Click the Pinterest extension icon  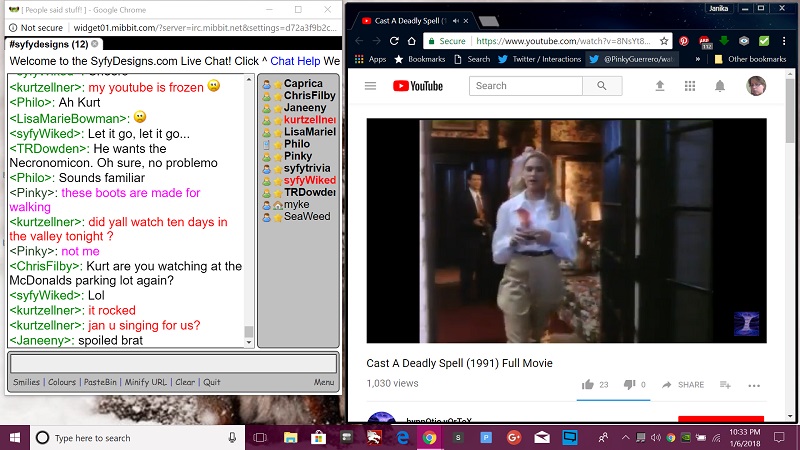[684, 41]
